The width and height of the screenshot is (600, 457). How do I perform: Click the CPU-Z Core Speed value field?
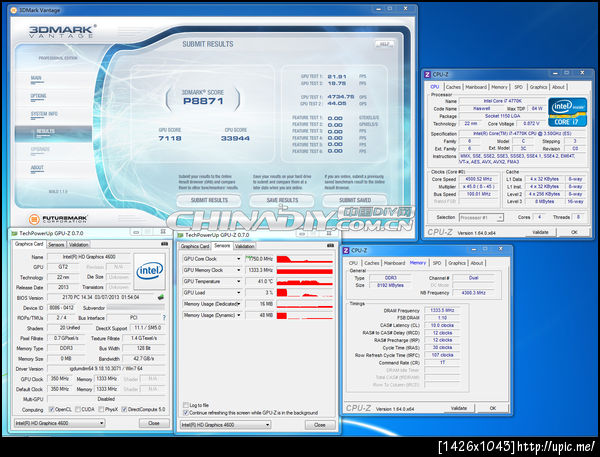pos(478,179)
